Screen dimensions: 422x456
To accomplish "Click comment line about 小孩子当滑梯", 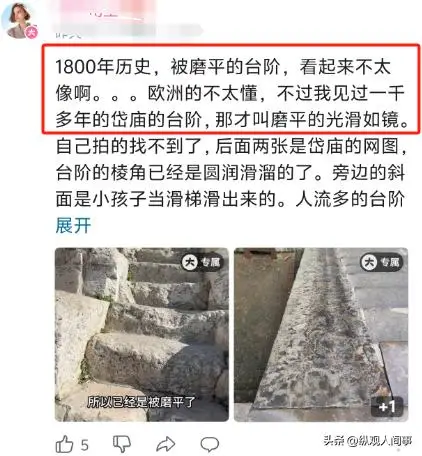I will 230,200.
